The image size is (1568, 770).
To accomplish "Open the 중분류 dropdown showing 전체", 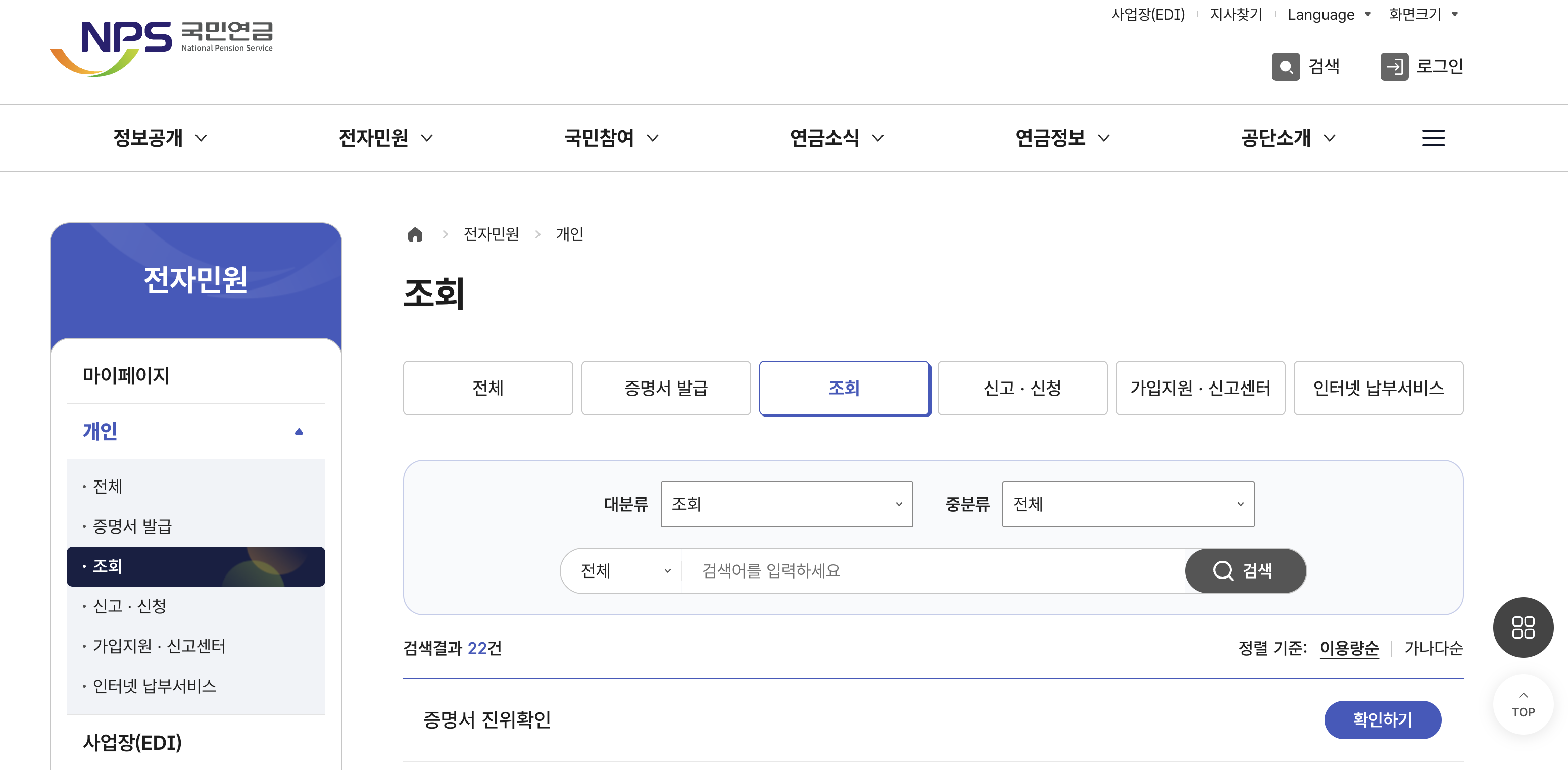I will click(1128, 504).
